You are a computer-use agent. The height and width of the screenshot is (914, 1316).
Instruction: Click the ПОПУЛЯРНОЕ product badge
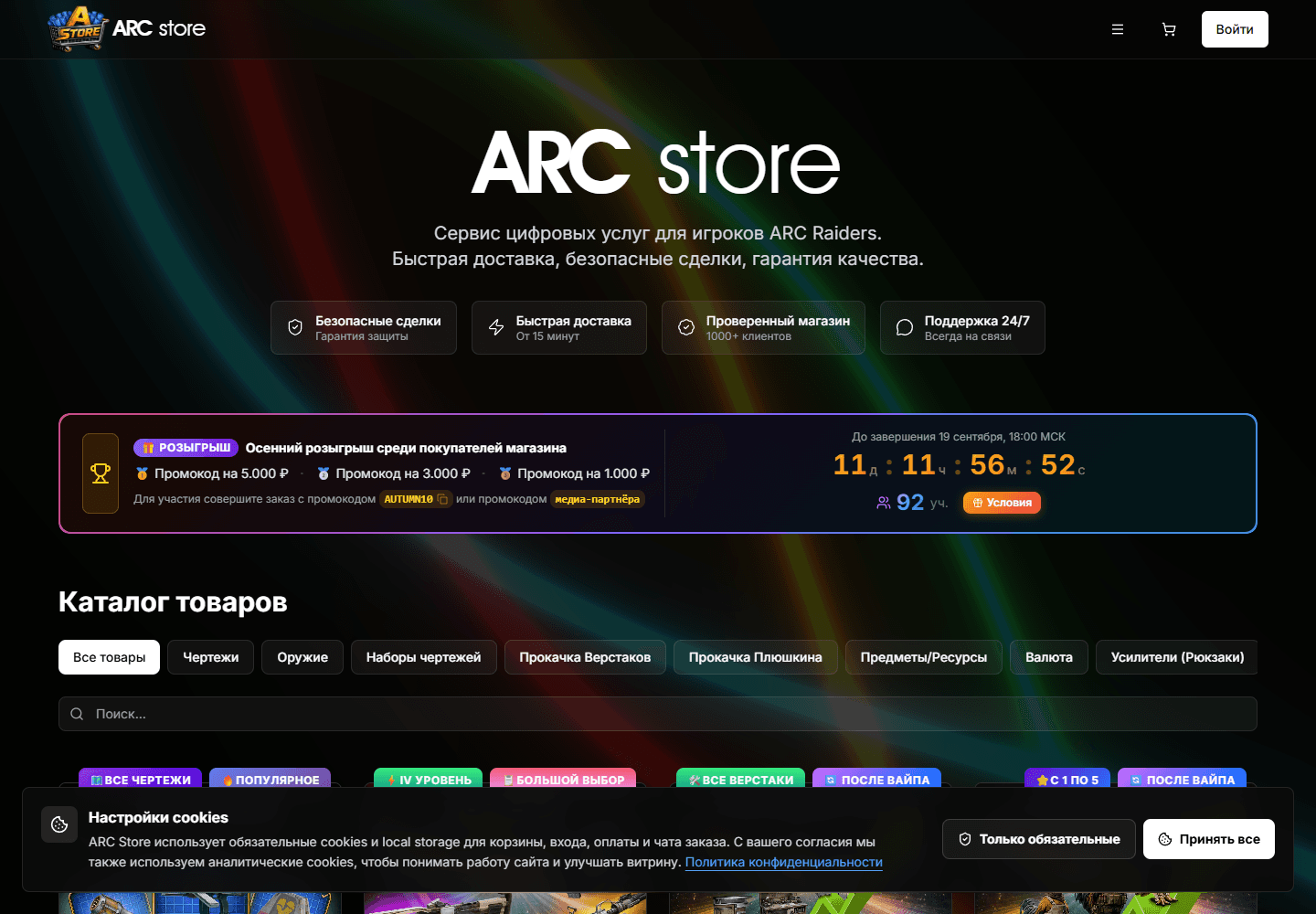(271, 780)
